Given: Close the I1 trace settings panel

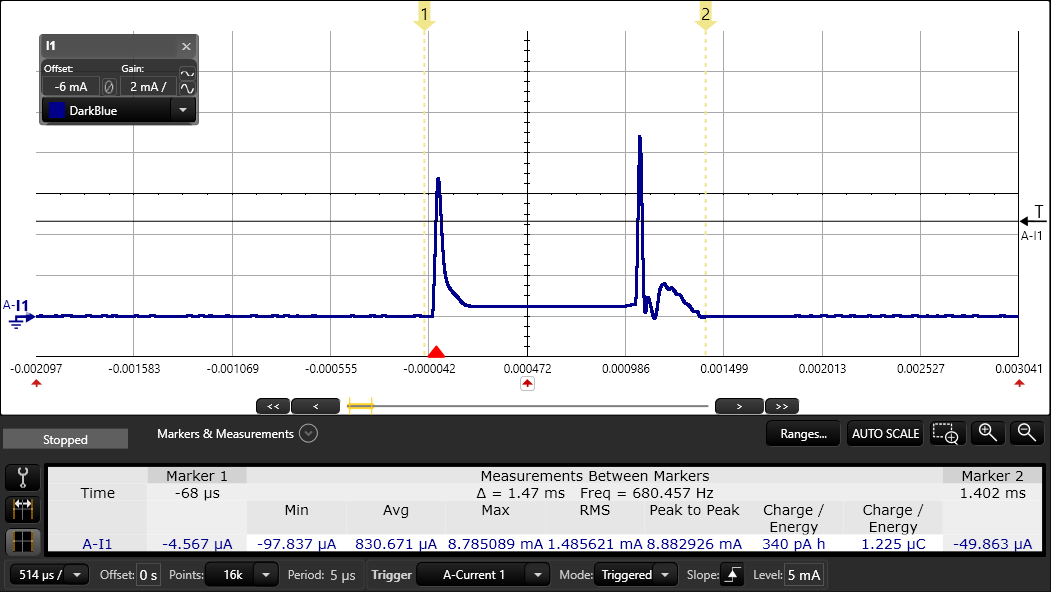Looking at the screenshot, I should pos(186,47).
